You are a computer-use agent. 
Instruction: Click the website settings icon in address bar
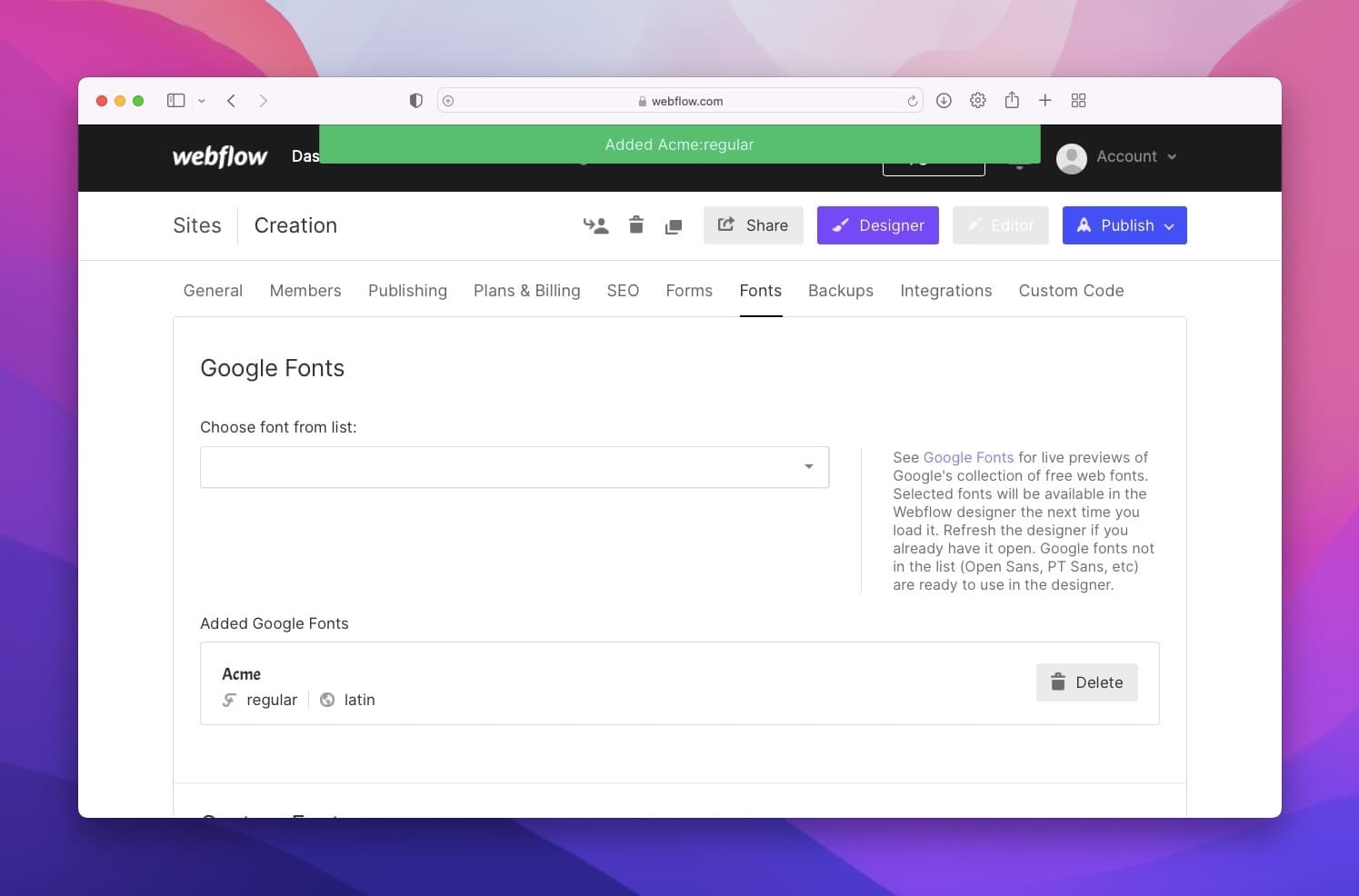(x=448, y=101)
